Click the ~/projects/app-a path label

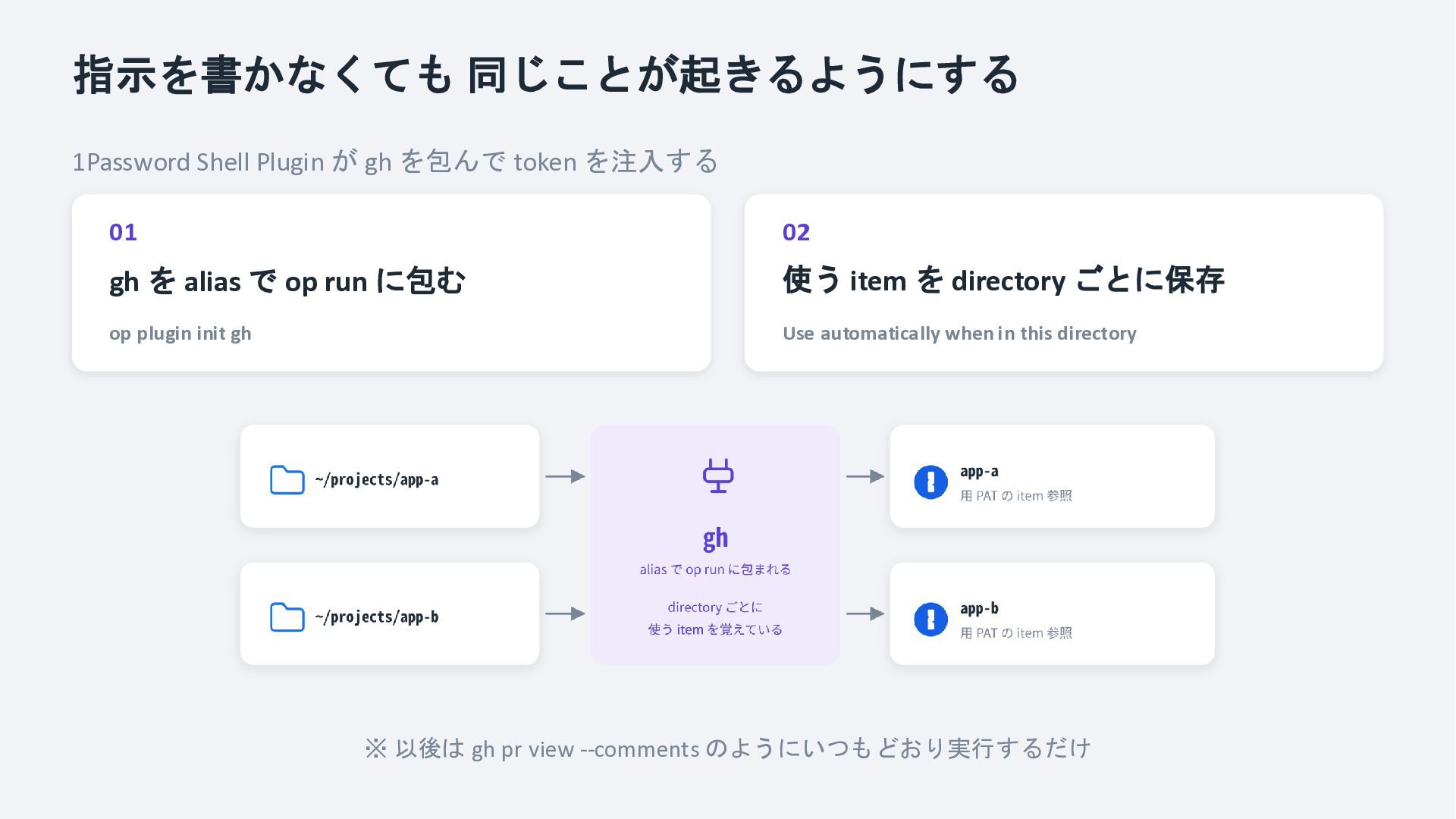[x=377, y=480]
